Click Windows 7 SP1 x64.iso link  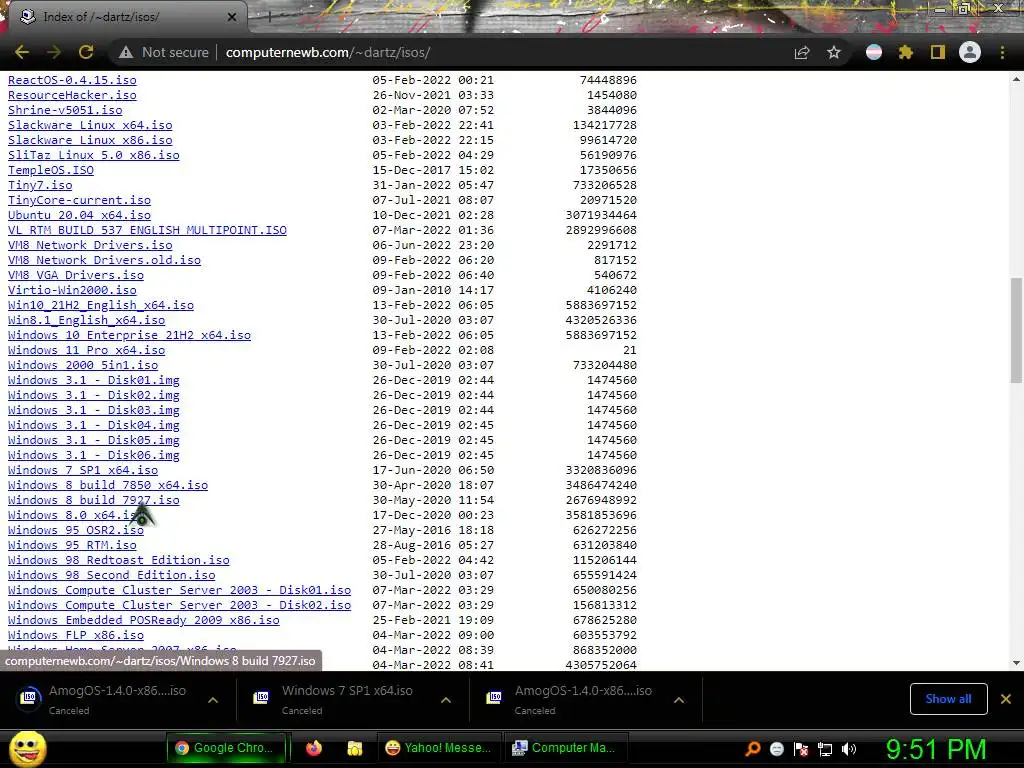83,470
